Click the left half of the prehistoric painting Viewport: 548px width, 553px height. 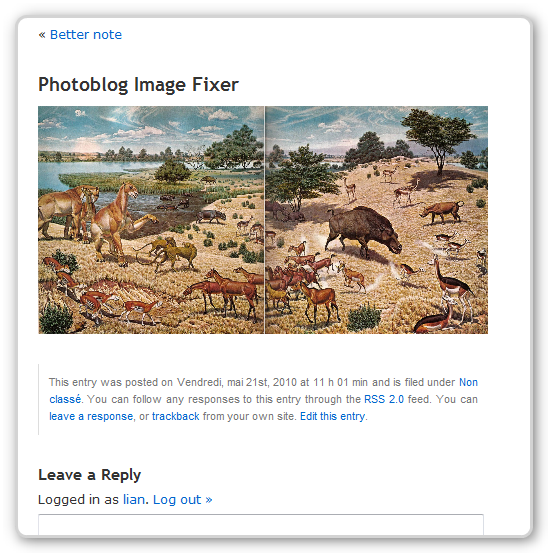pyautogui.click(x=151, y=220)
